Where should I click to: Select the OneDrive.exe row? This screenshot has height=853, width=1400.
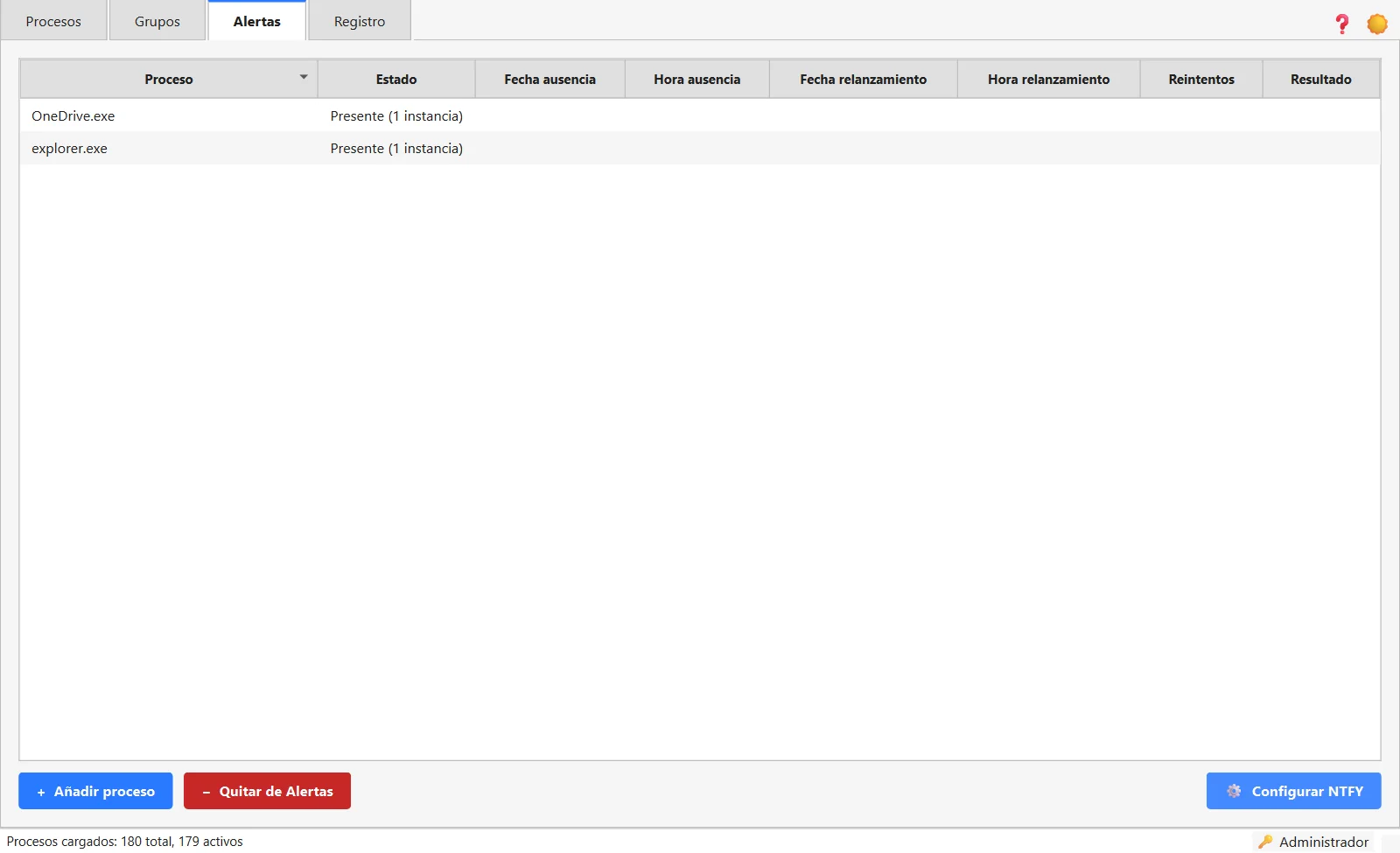(700, 115)
